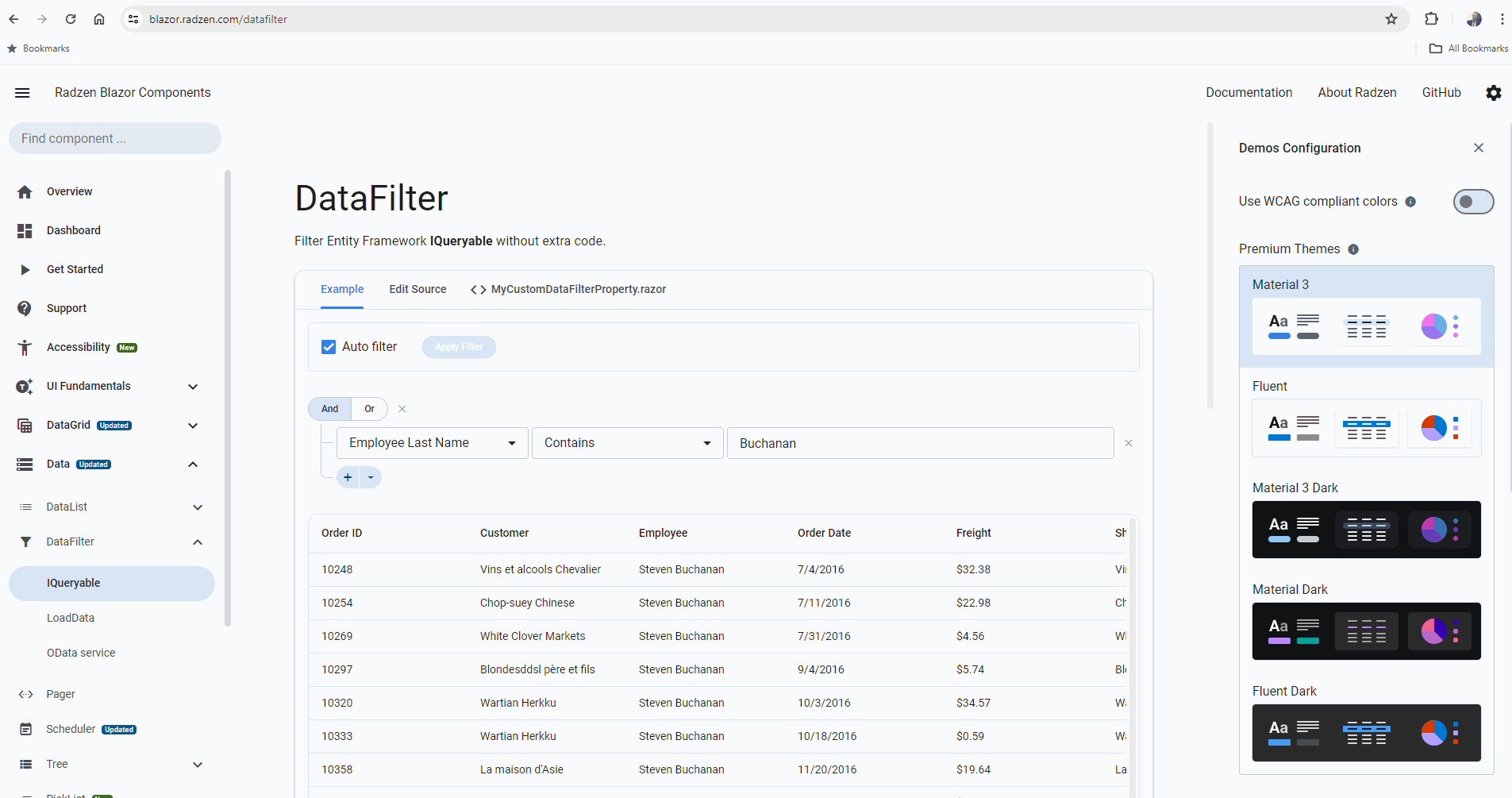Focus the Find component search box

coord(115,138)
